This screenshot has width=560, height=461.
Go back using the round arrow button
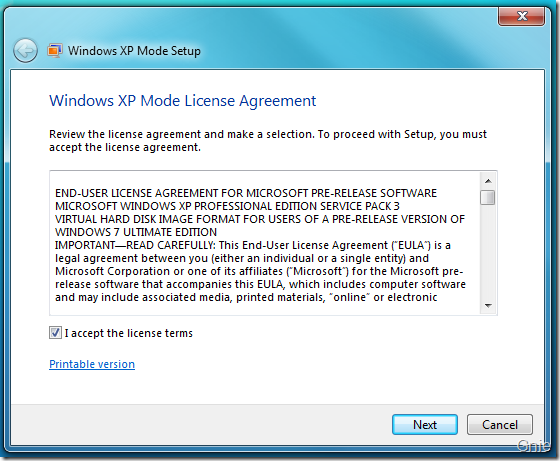(25, 50)
